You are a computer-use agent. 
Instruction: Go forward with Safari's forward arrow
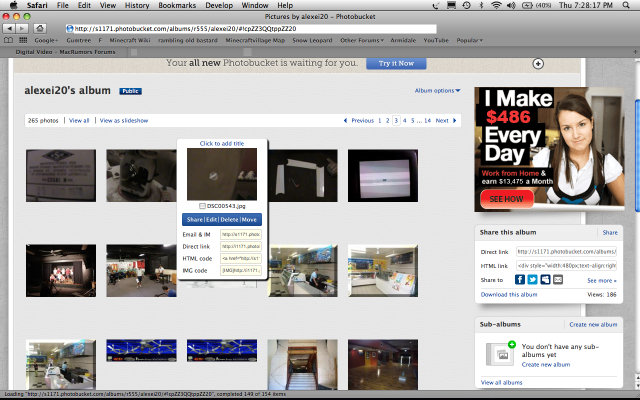22,29
